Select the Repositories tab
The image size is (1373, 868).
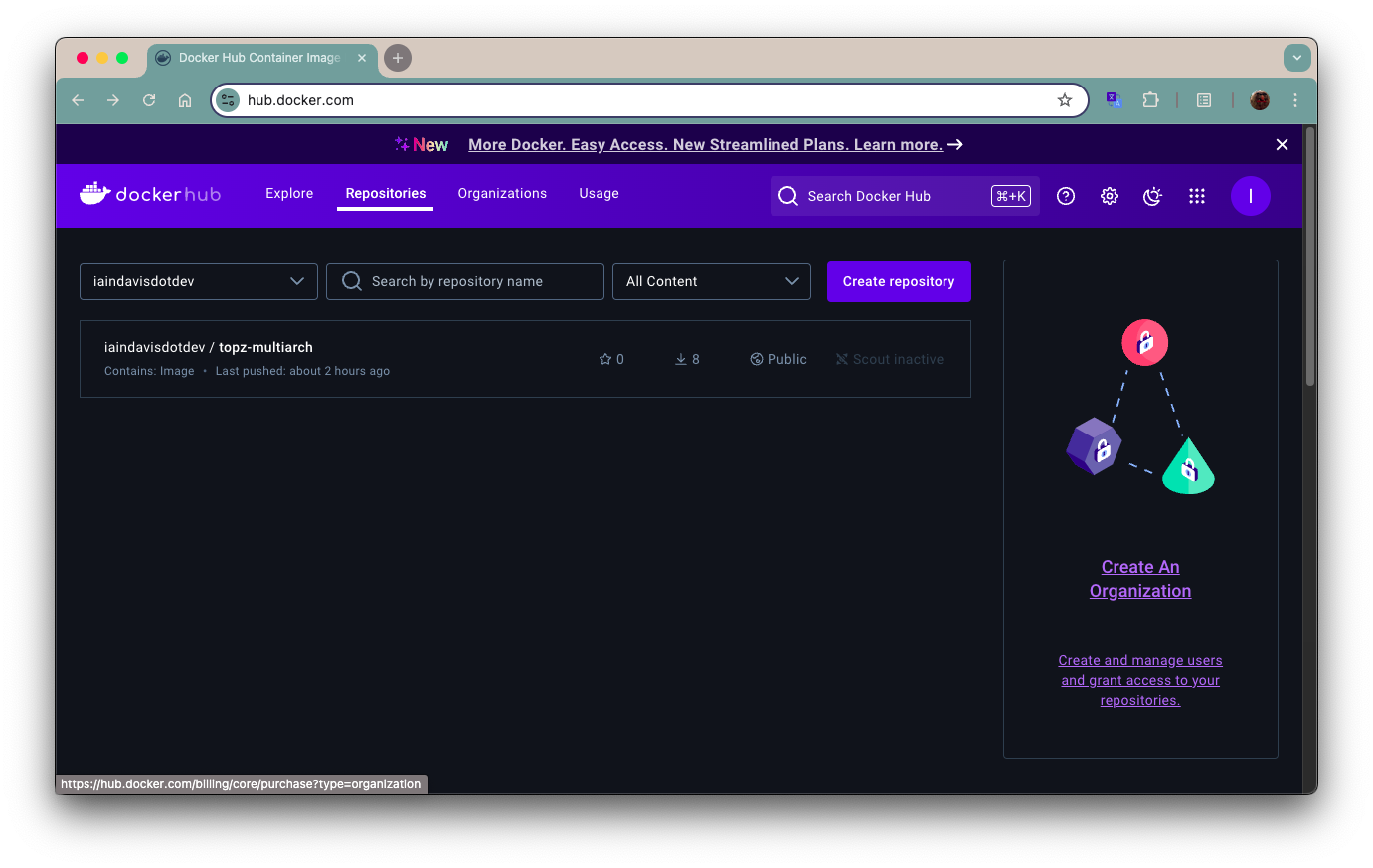point(386,194)
